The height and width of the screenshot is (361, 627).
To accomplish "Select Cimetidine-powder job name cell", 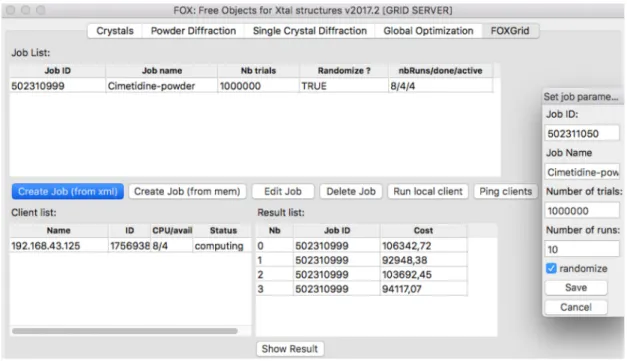I will click(x=162, y=86).
